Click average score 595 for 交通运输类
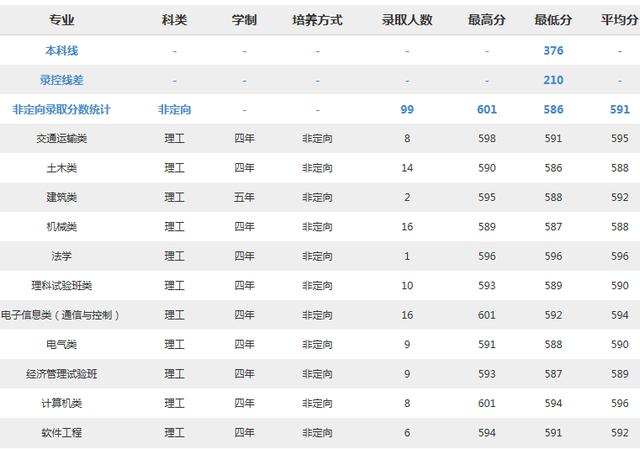The width and height of the screenshot is (640, 449). click(620, 139)
